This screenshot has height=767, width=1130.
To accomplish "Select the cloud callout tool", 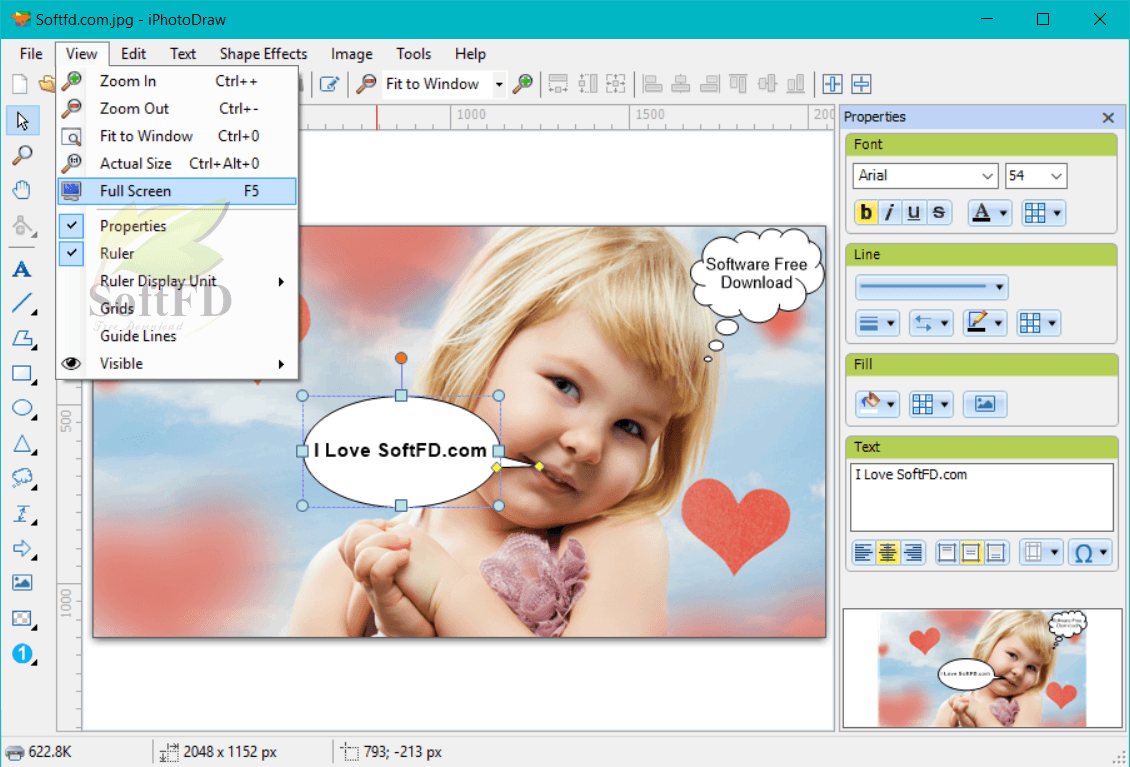I will [x=22, y=477].
